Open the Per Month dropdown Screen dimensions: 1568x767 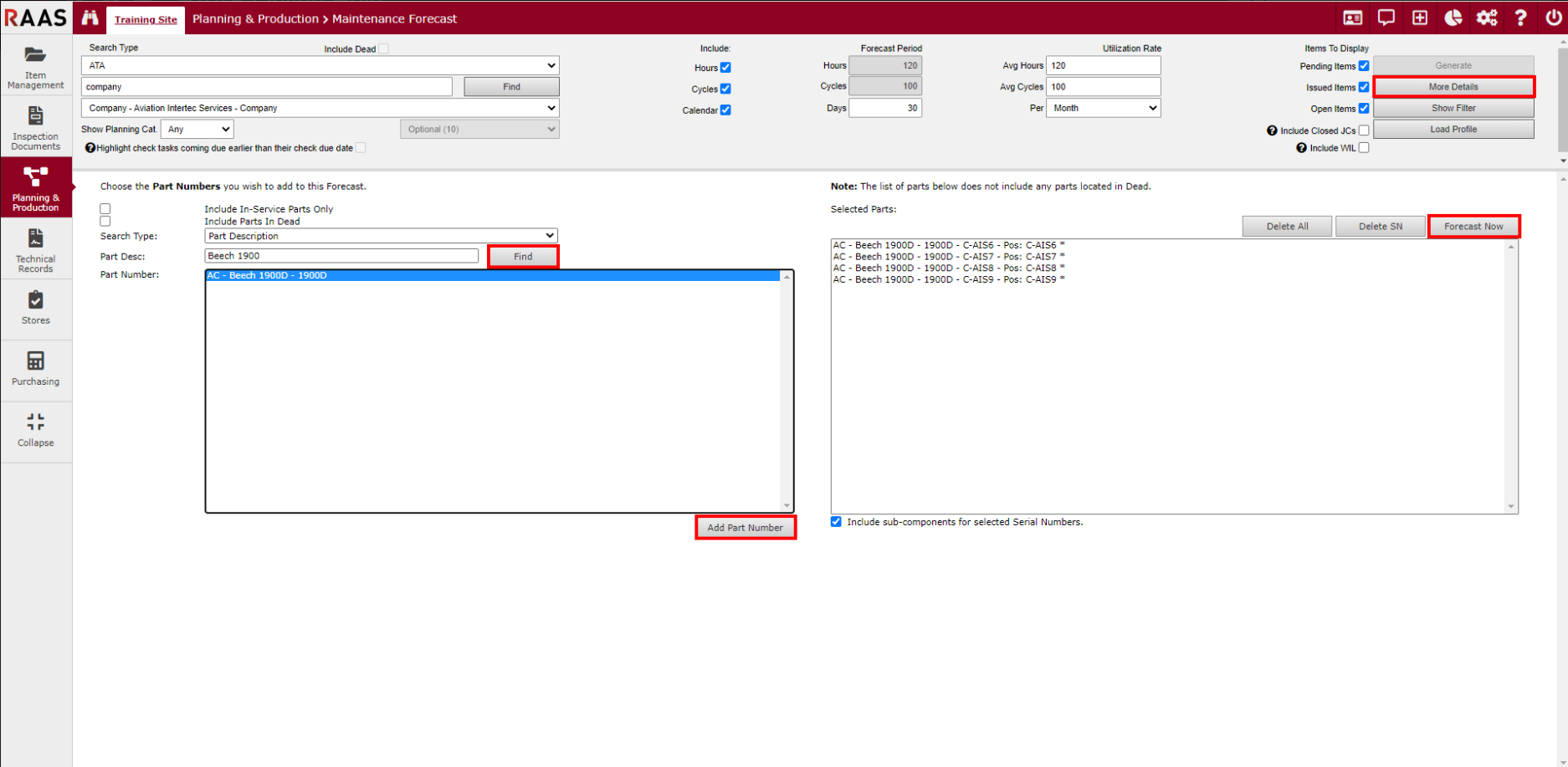[x=1103, y=108]
